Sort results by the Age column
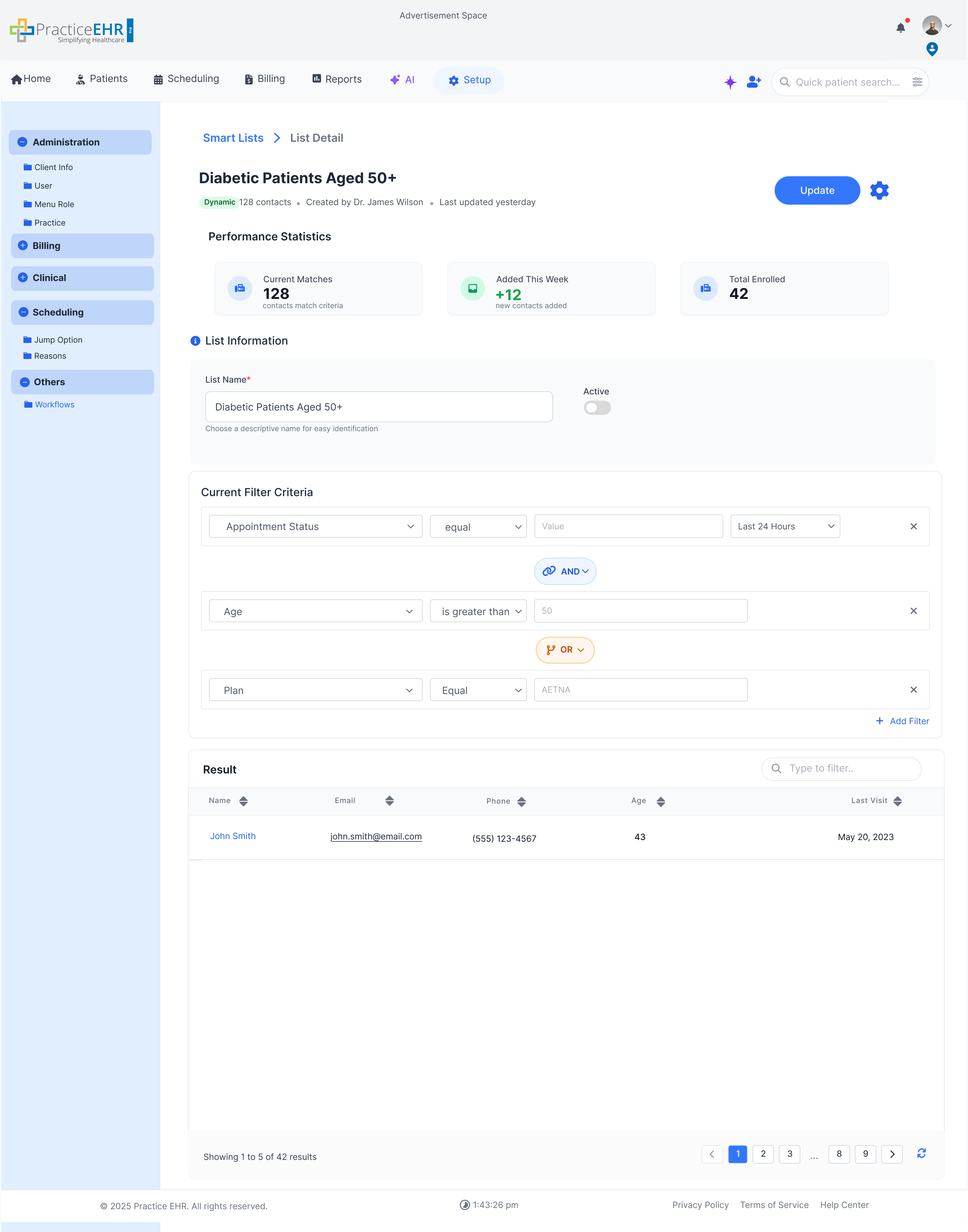The width and height of the screenshot is (968, 1232). coord(660,801)
